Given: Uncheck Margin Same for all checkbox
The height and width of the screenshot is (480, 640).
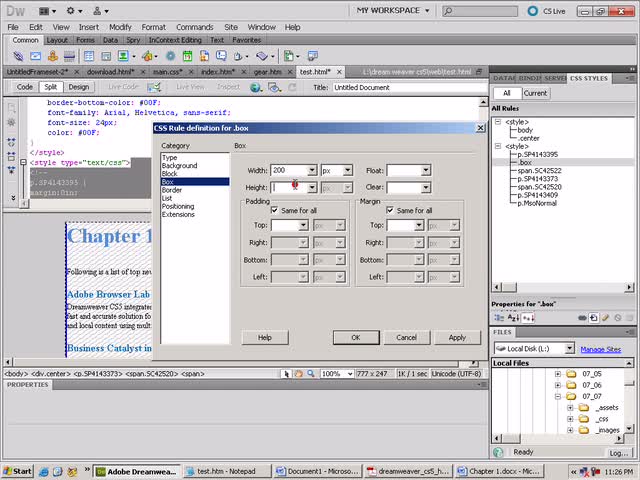Looking at the screenshot, I should tap(390, 210).
